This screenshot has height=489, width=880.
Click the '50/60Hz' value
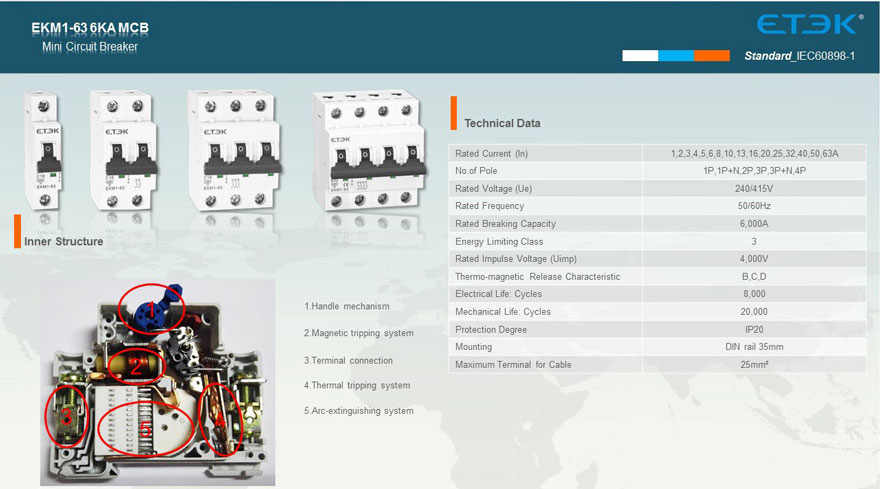click(x=754, y=206)
